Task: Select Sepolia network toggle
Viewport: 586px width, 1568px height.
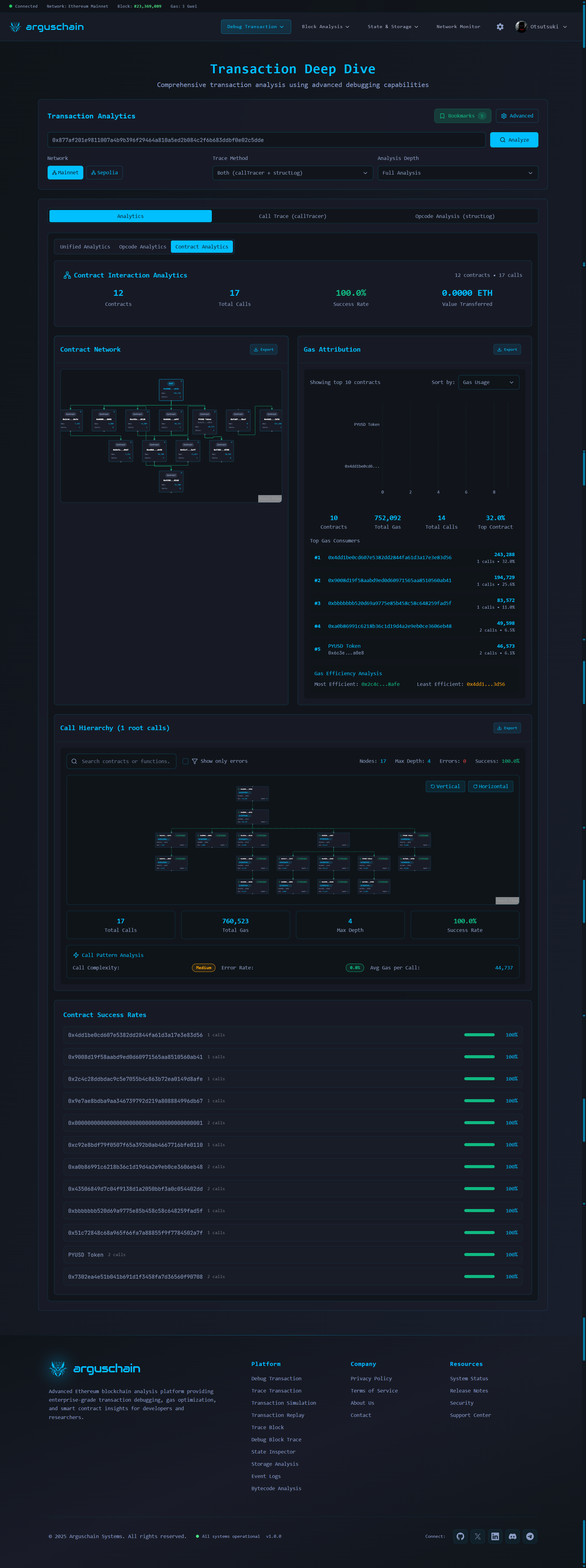Action: (105, 173)
